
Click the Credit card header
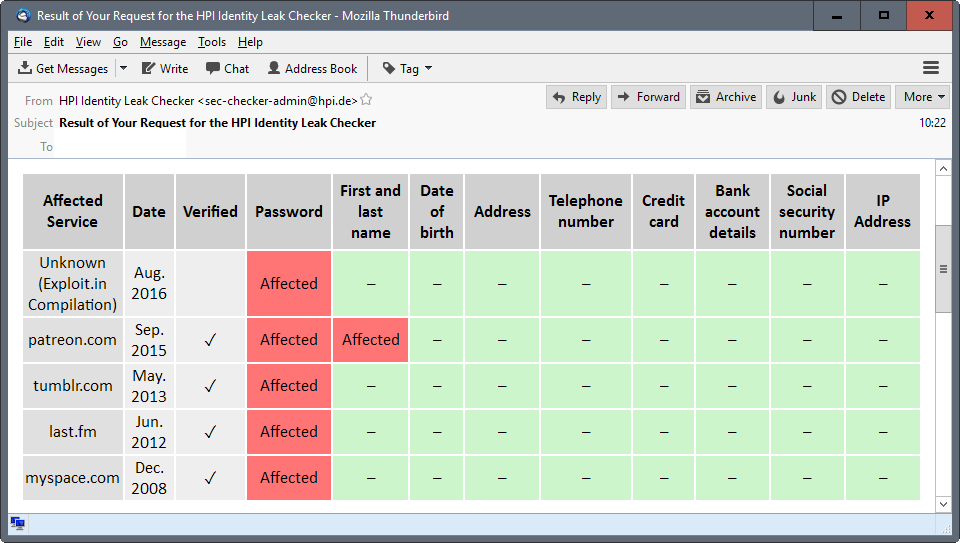point(664,211)
